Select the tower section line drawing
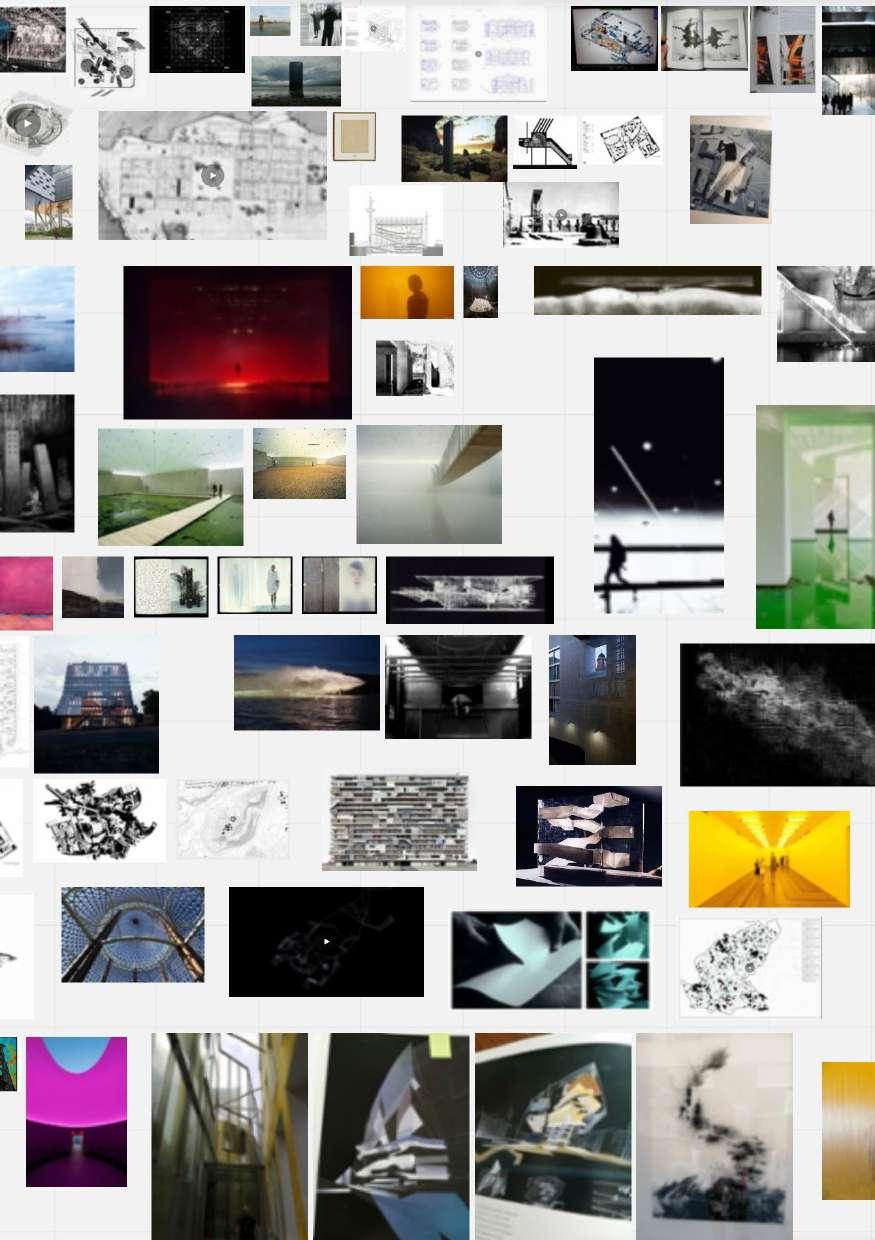The width and height of the screenshot is (875, 1240). (x=396, y=221)
